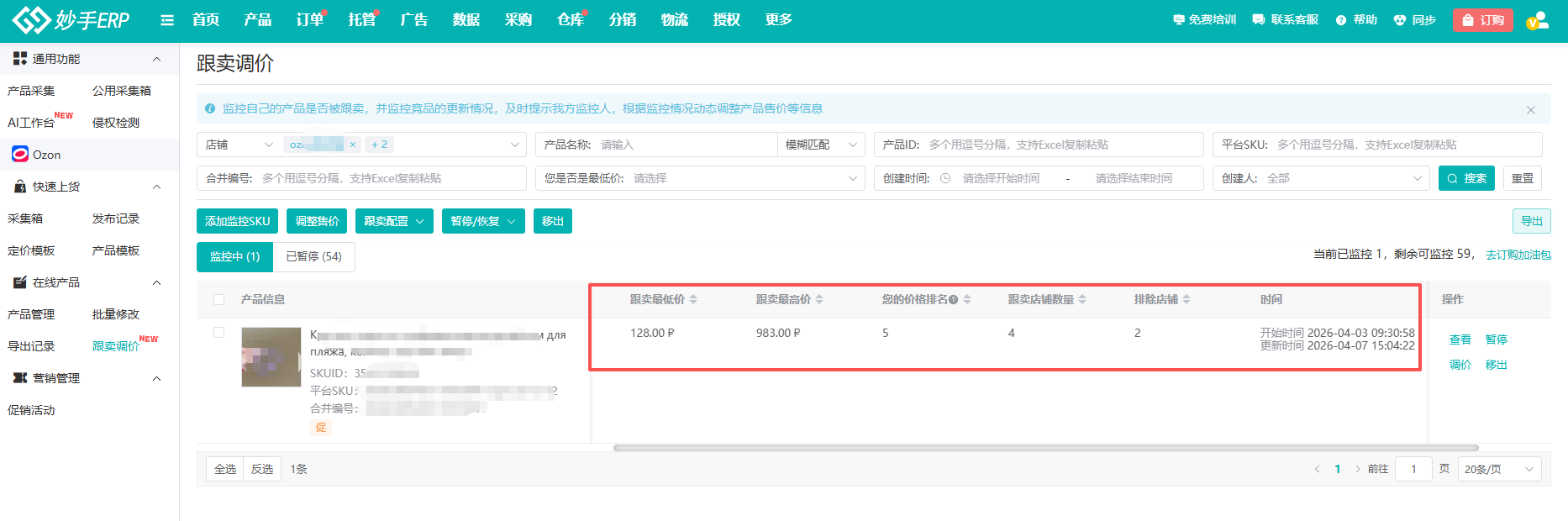Viewport: 1568px width, 521px height.
Task: Click the 妙手ERP logo
Action: (71, 19)
